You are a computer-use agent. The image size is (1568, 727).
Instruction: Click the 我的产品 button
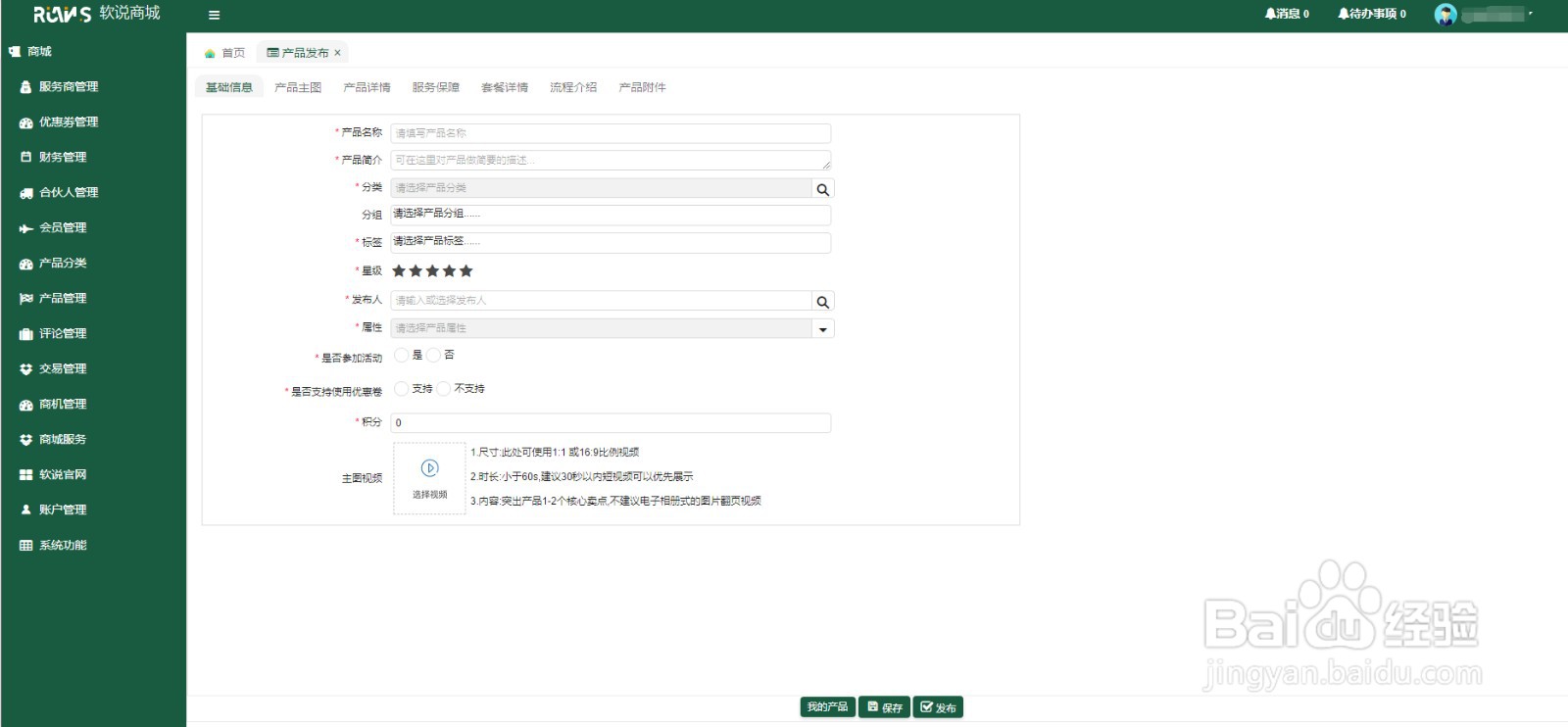pos(827,707)
